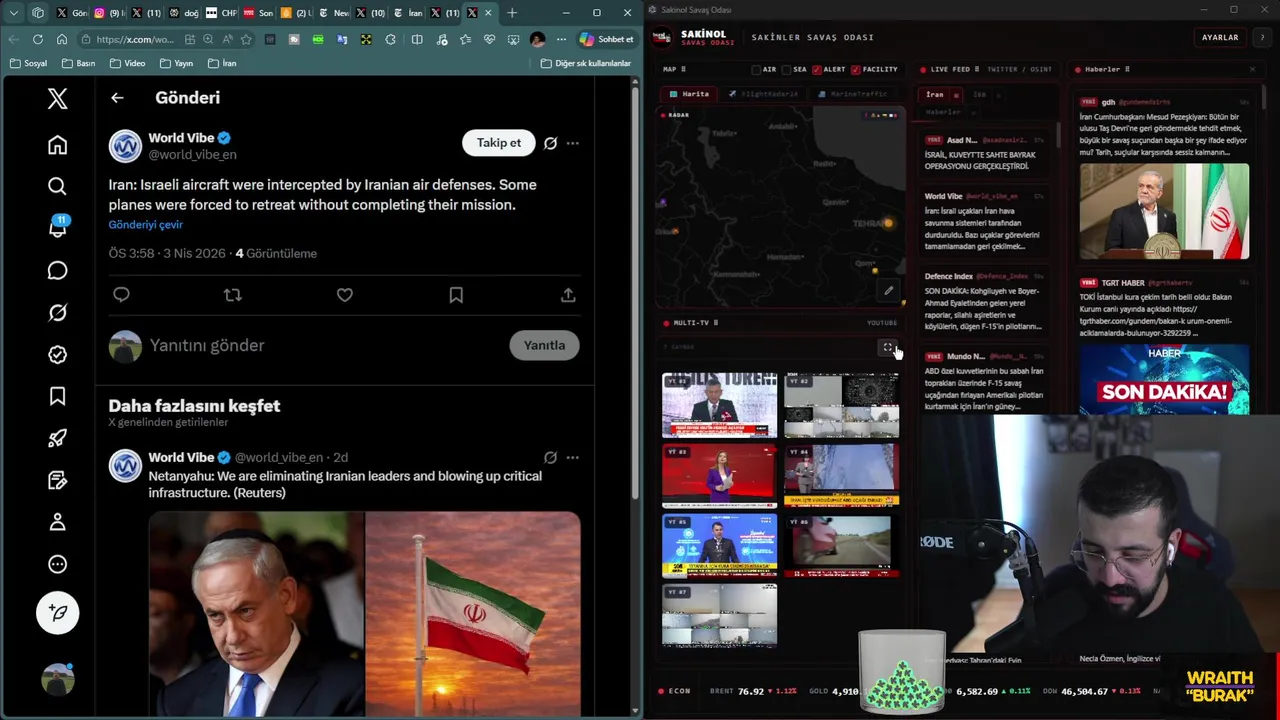The image size is (1280, 720).
Task: Open YT #1 video thumbnail
Action: coord(719,405)
